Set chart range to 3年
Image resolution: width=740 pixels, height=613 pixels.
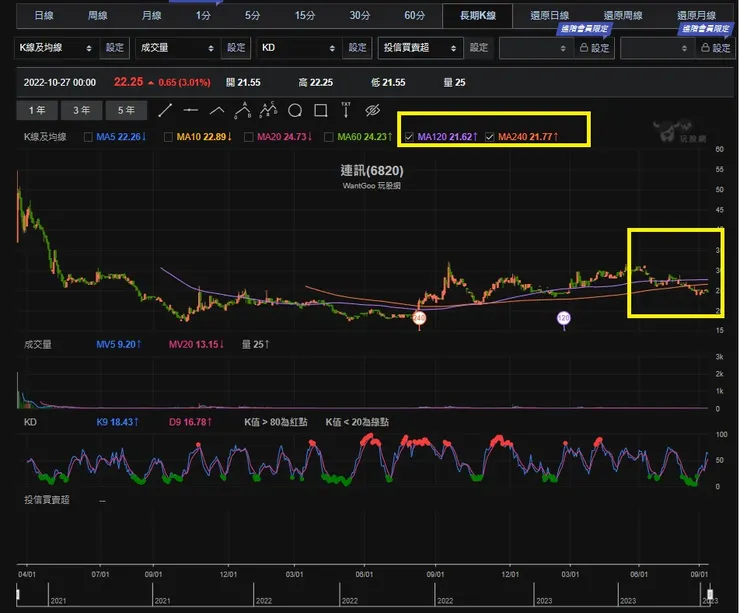pos(81,110)
